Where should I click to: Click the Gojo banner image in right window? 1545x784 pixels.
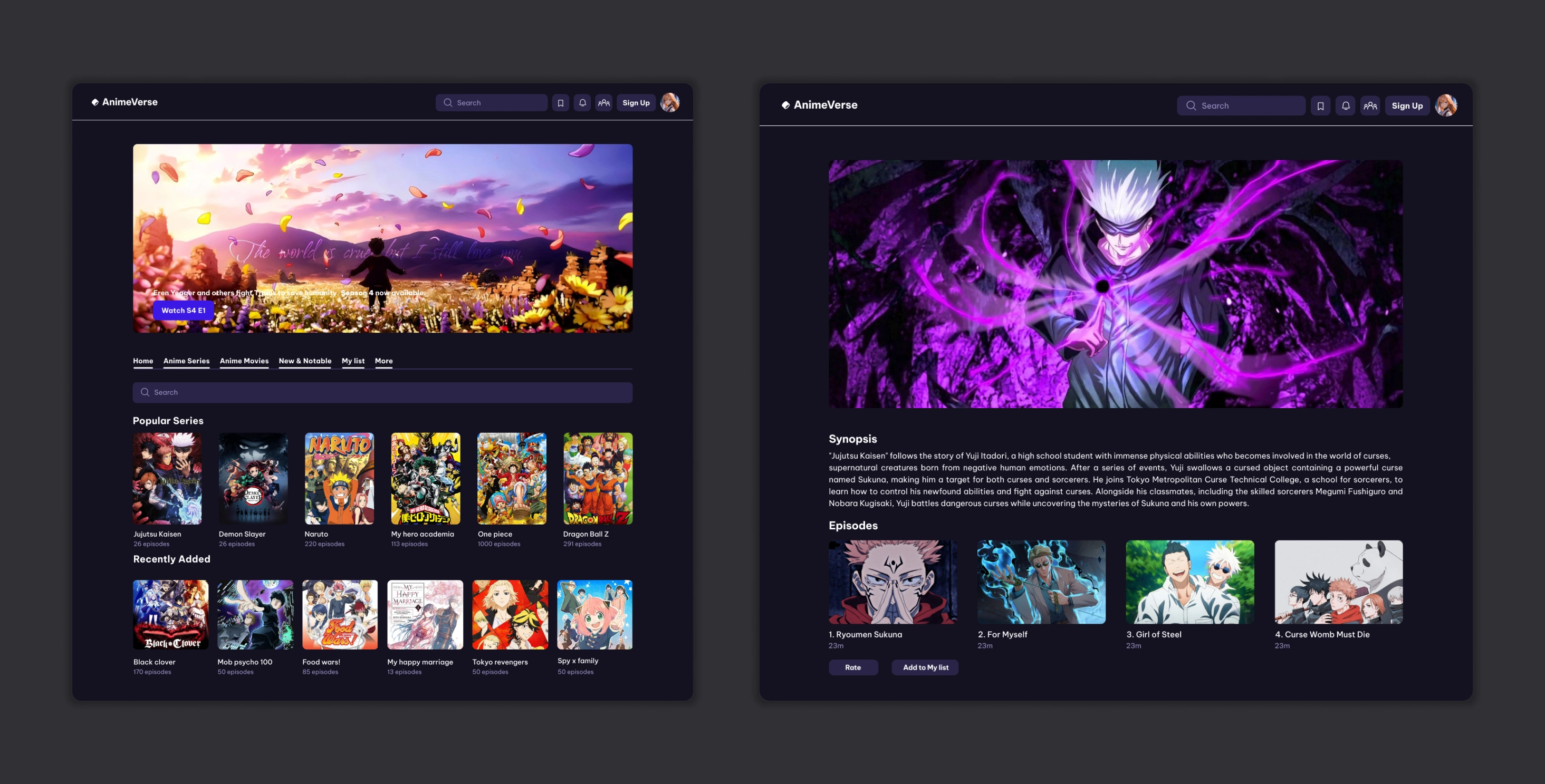[x=1116, y=284]
